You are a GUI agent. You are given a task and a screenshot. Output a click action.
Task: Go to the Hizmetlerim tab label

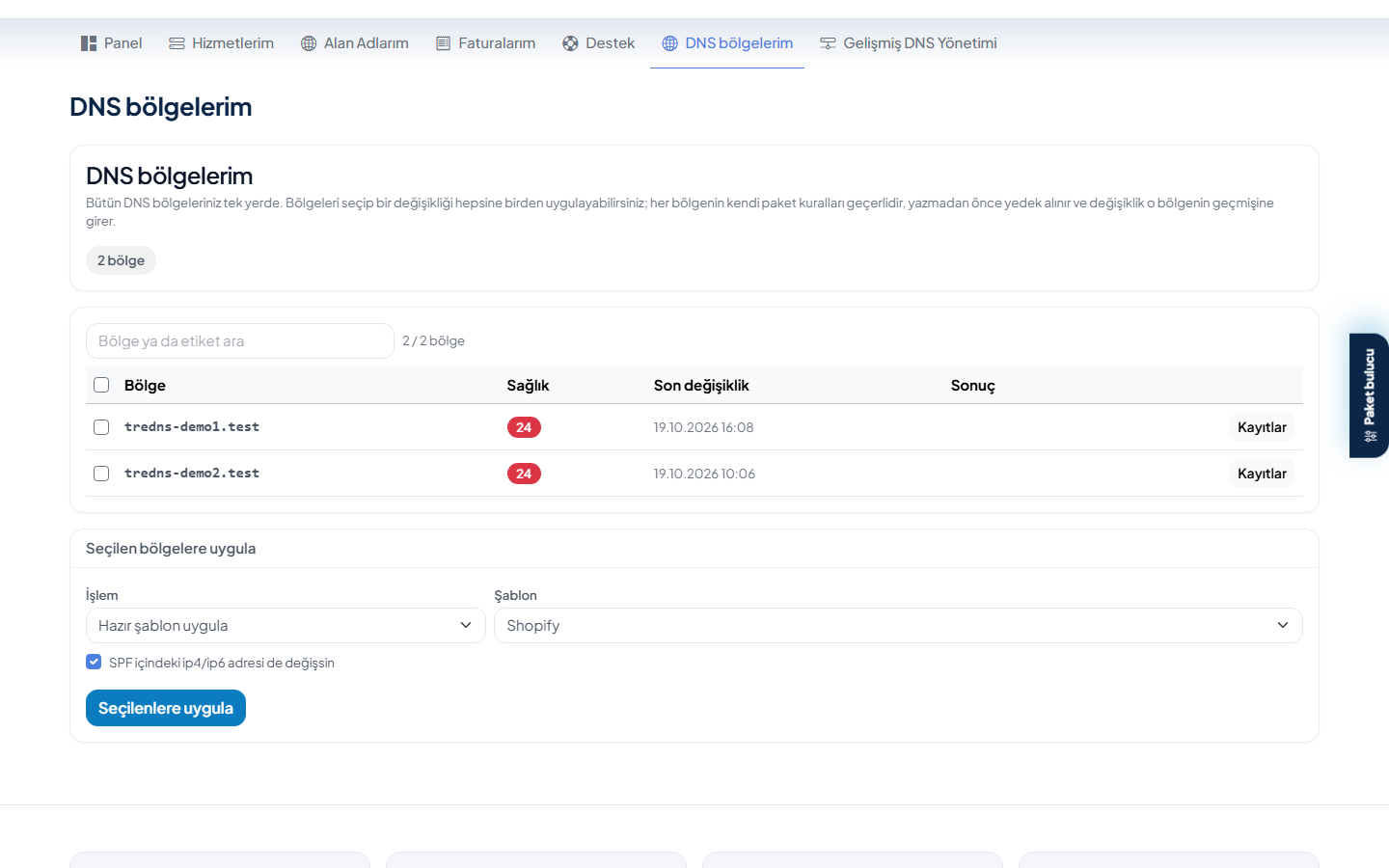(232, 43)
